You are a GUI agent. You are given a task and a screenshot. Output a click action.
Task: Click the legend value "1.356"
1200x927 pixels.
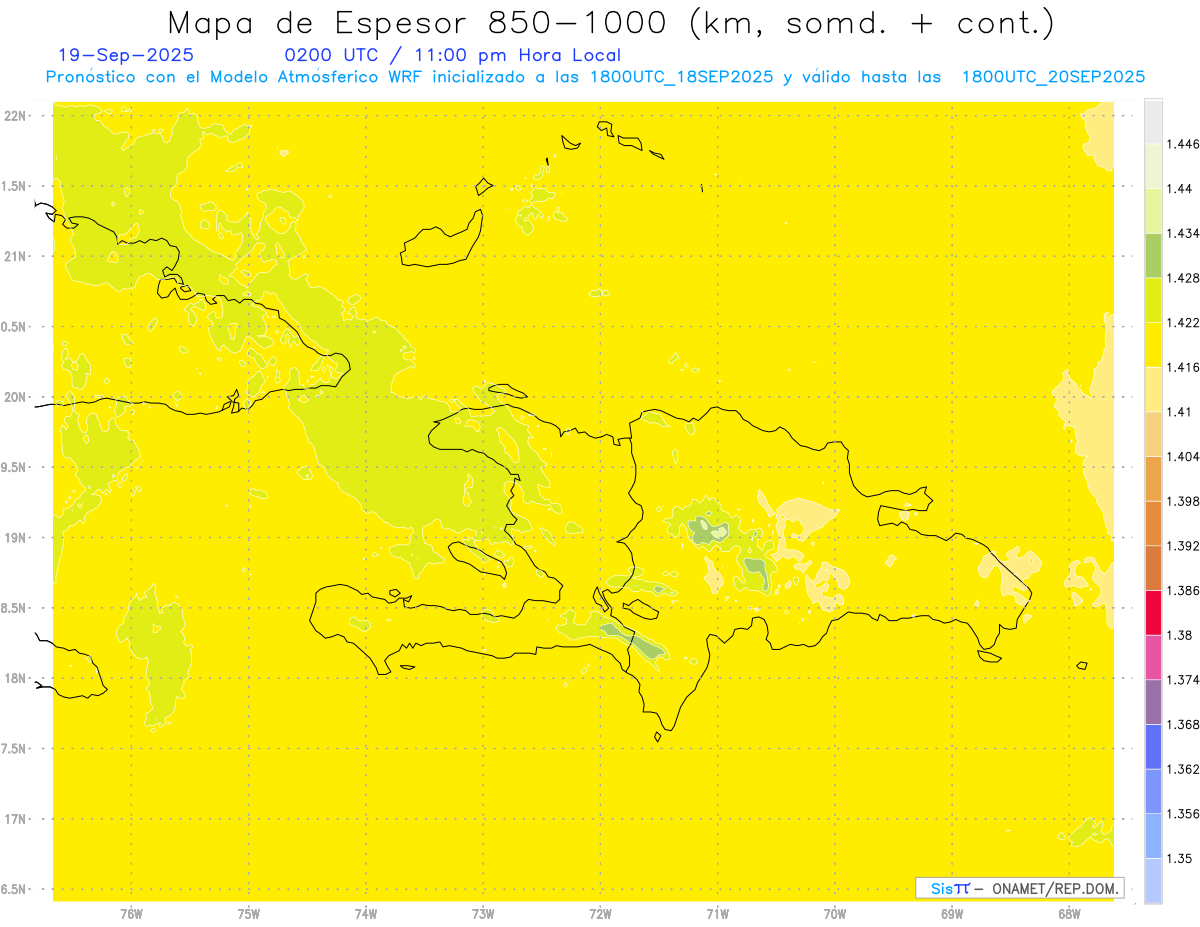coord(1185,814)
